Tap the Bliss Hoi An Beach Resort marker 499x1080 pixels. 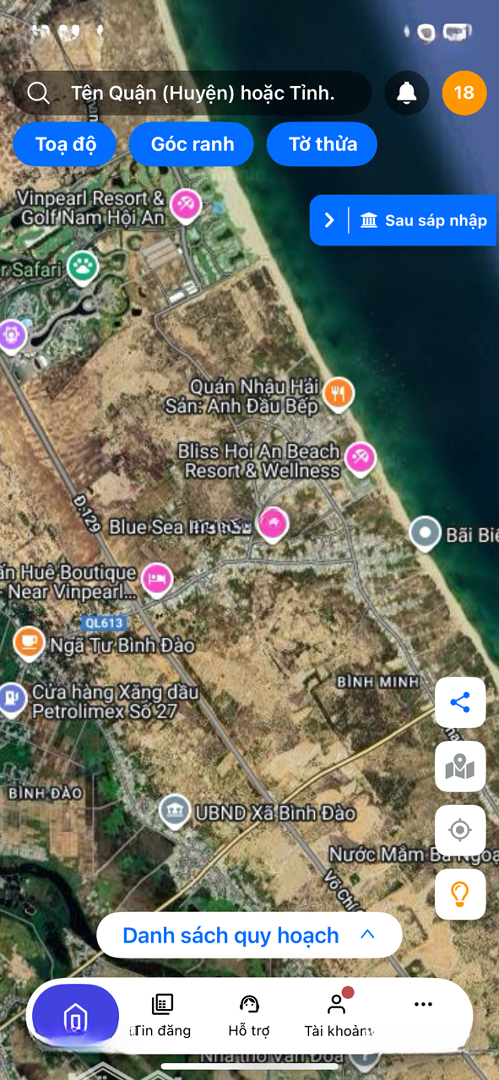click(x=360, y=458)
